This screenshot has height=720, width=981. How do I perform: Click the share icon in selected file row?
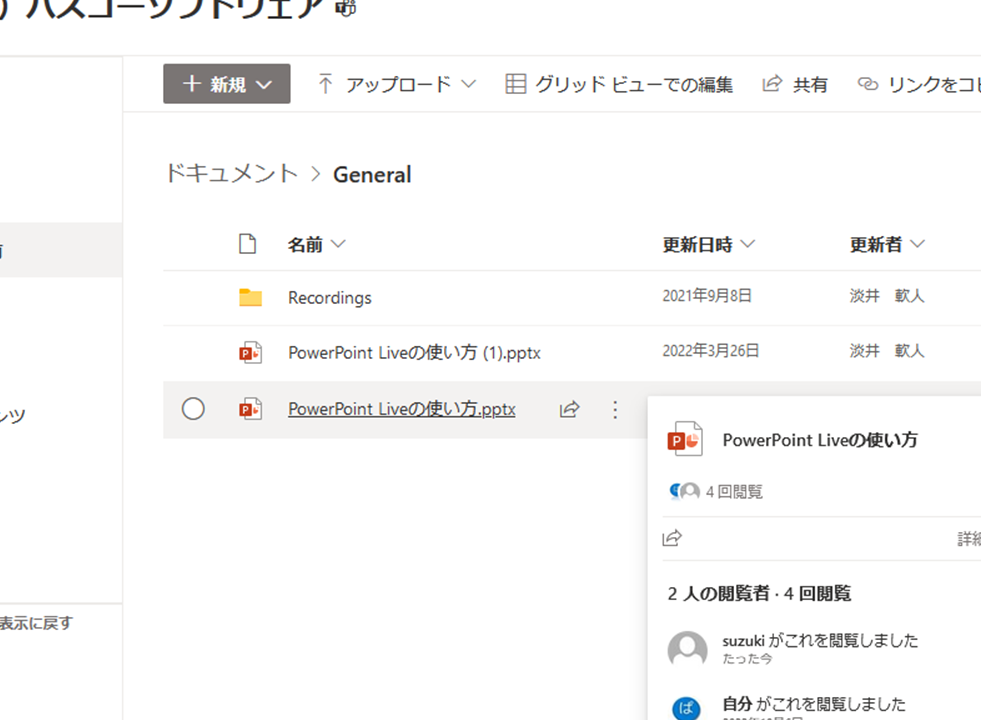point(569,409)
